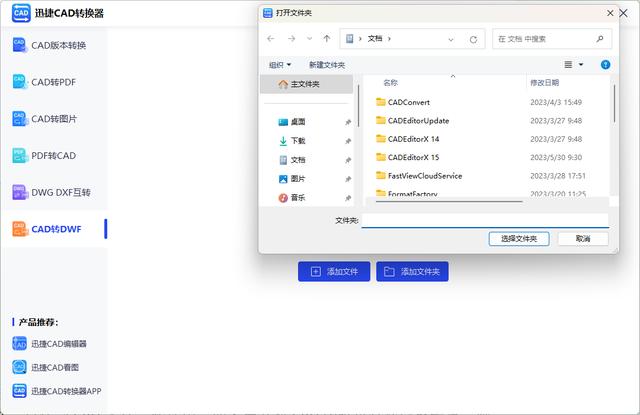Click the navigation pane vertical scrollbar

tap(358, 105)
